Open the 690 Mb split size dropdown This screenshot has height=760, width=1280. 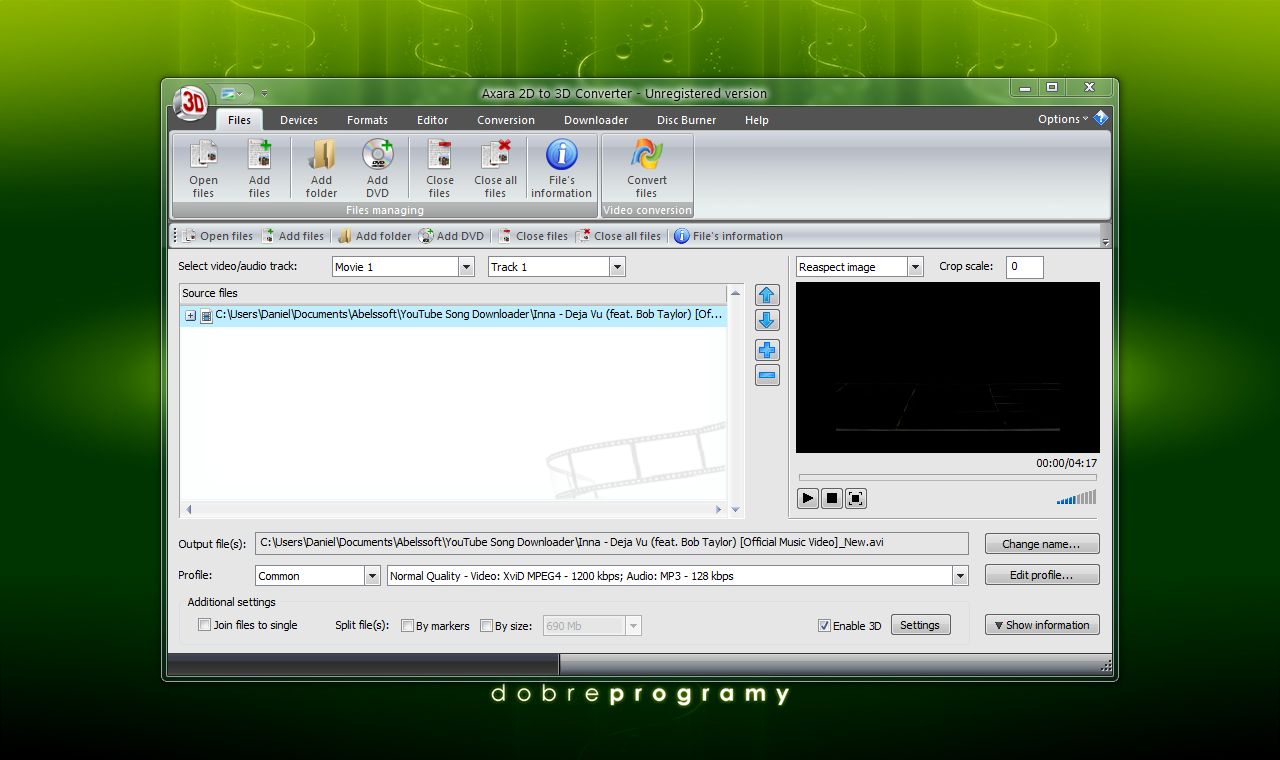633,626
